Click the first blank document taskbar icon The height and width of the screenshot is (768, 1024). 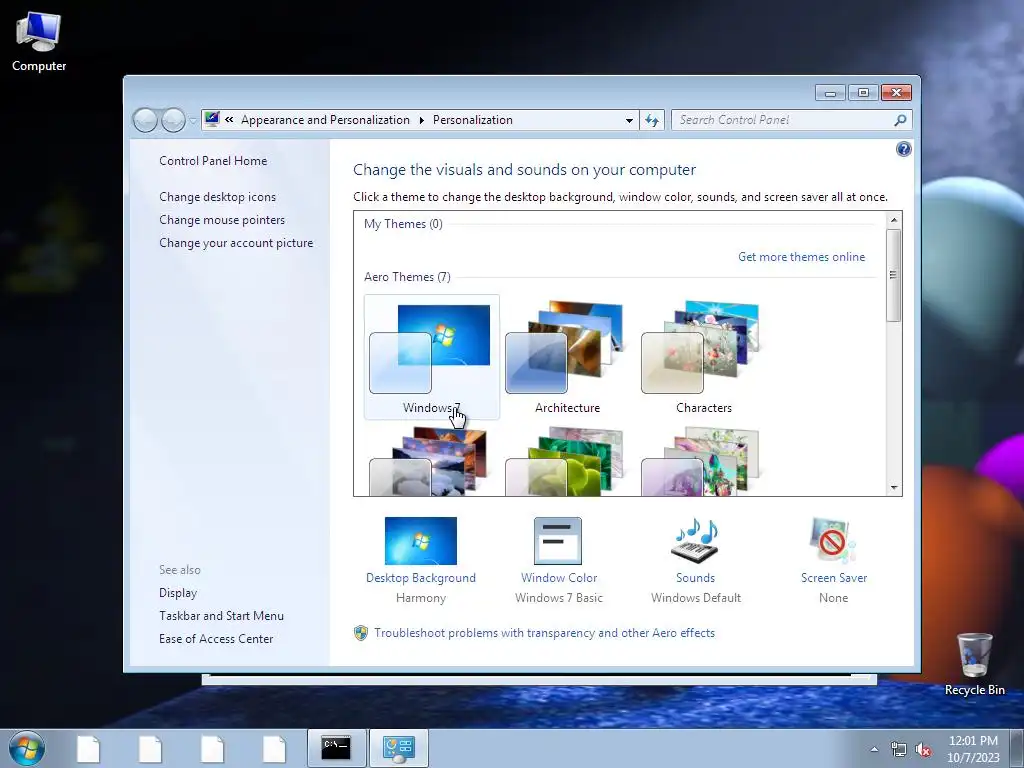pyautogui.click(x=88, y=749)
